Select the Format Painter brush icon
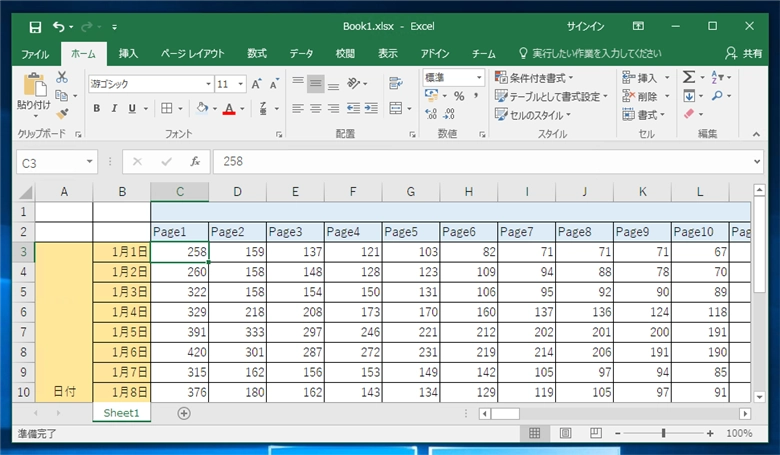 (62, 114)
